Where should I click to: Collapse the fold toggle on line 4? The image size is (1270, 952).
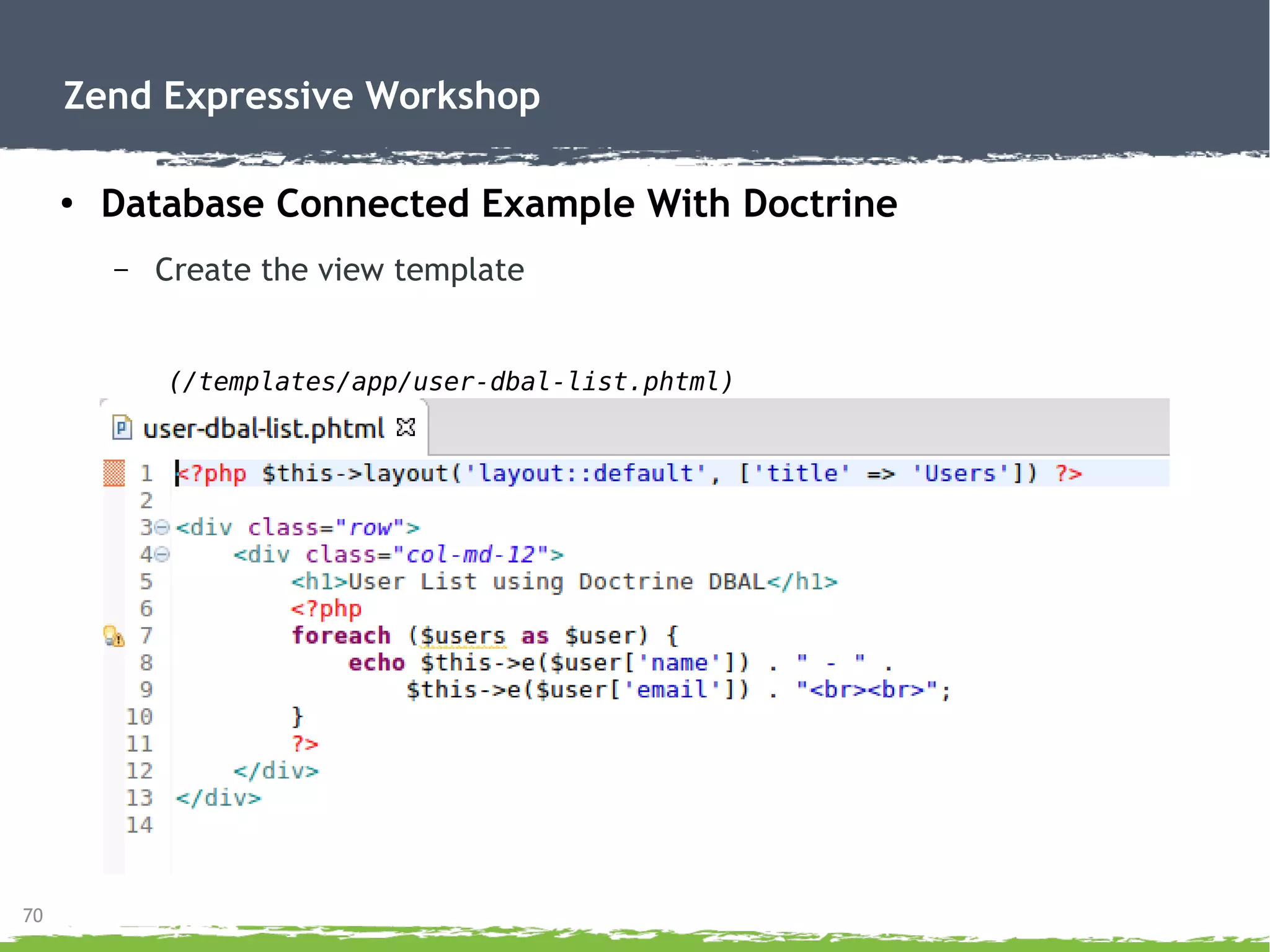161,554
